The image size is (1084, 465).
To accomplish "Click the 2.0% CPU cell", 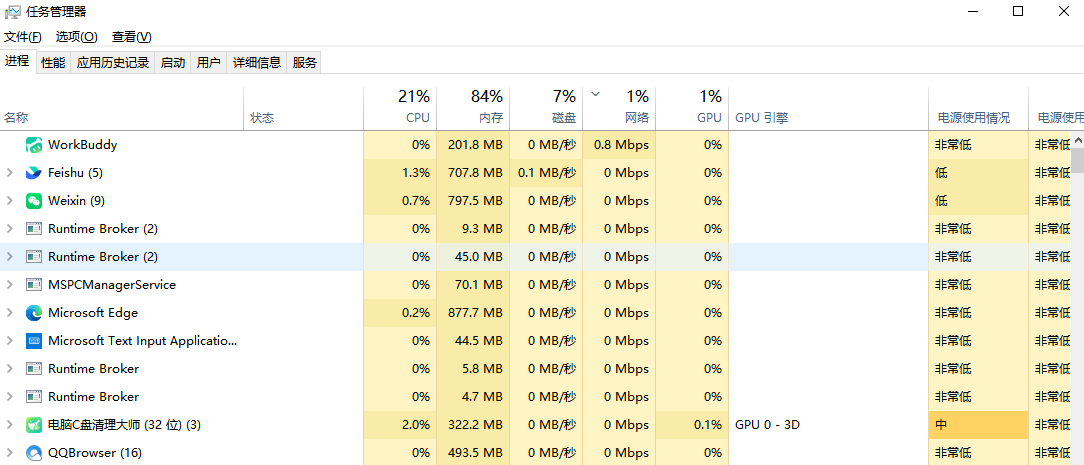I will tap(400, 425).
